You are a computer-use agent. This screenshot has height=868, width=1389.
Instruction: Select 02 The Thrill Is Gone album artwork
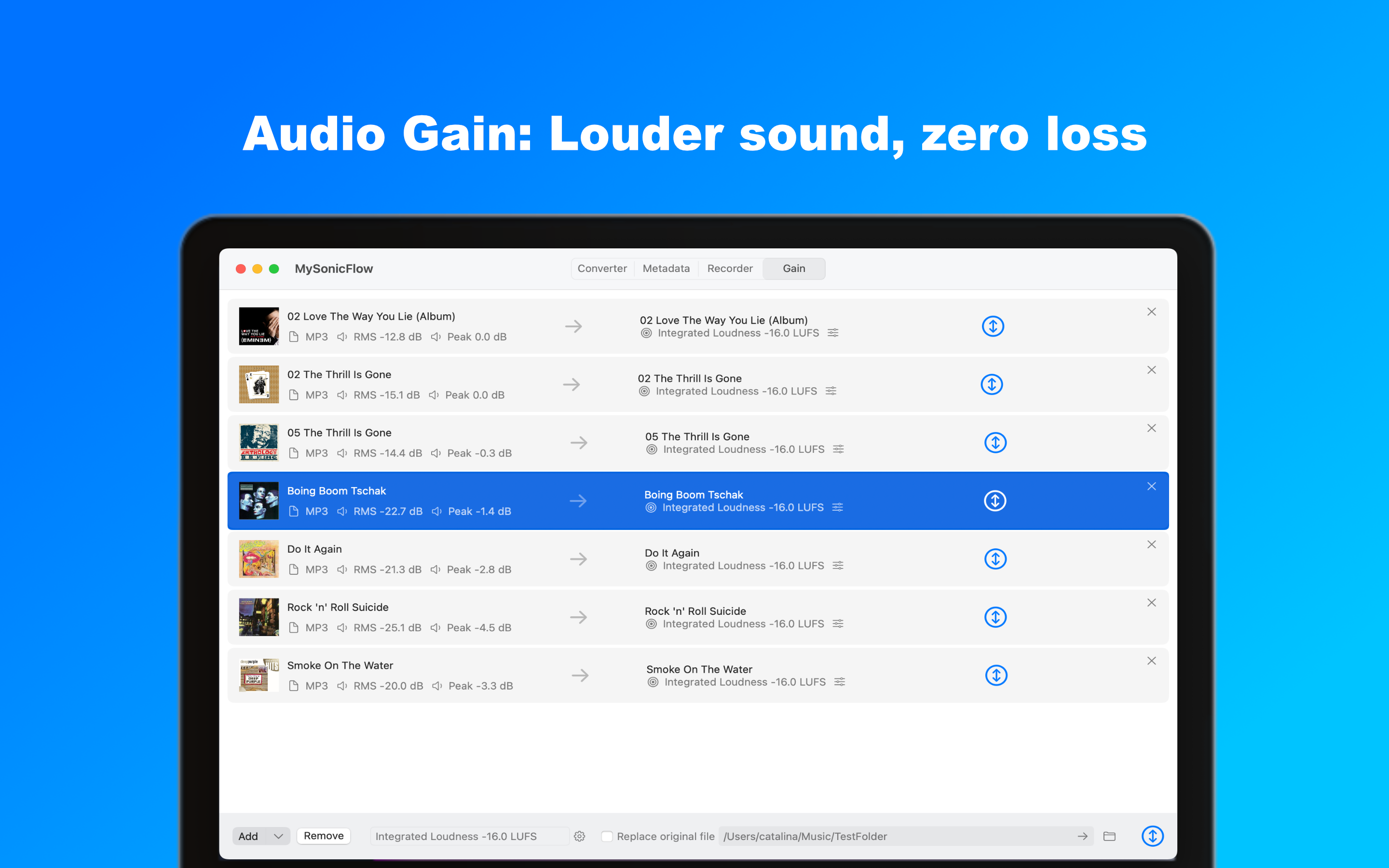click(259, 384)
